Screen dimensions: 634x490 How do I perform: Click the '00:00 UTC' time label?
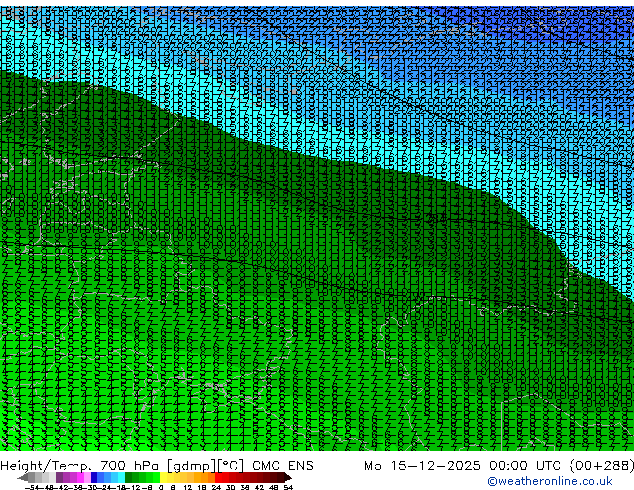pyautogui.click(x=526, y=466)
